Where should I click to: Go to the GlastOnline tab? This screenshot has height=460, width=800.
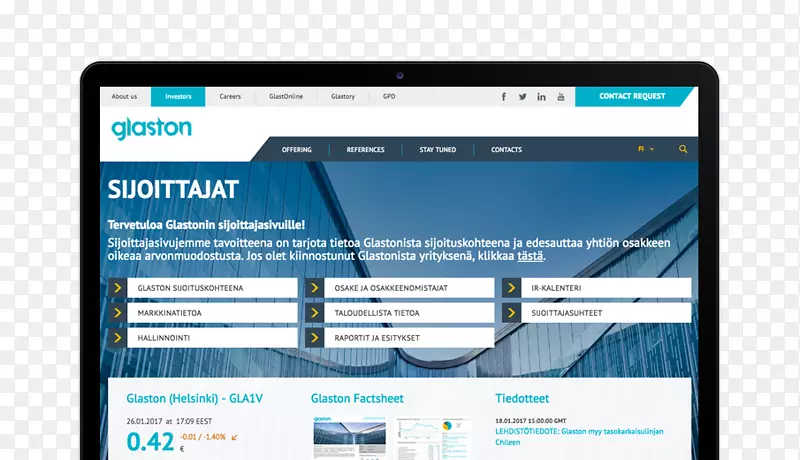click(x=286, y=96)
